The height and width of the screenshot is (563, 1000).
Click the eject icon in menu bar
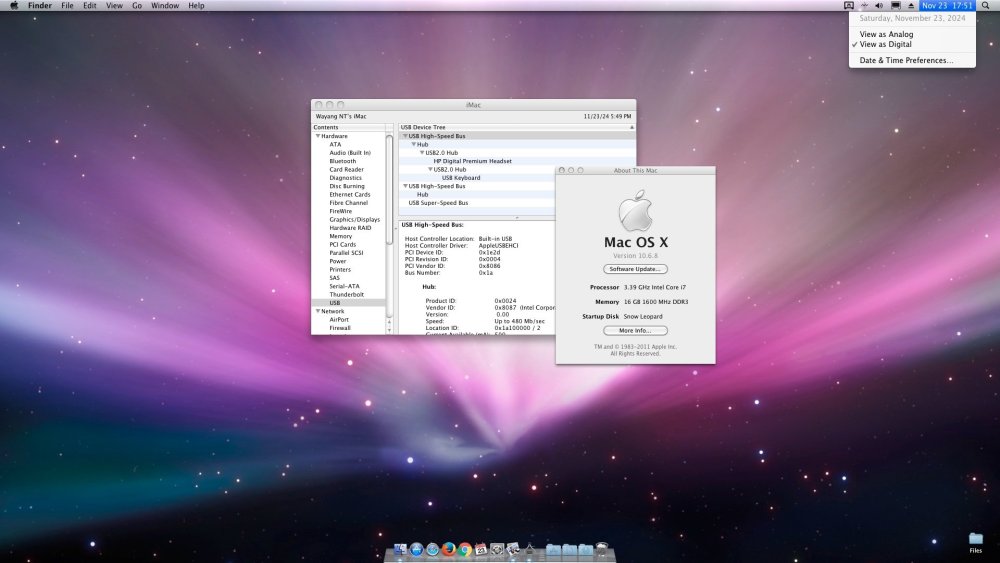pos(911,5)
